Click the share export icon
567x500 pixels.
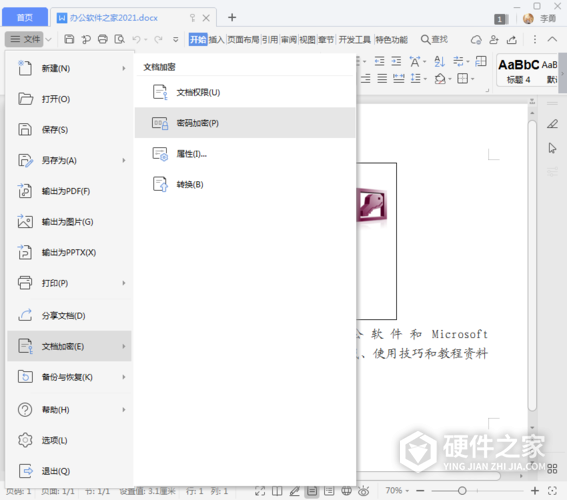click(512, 39)
